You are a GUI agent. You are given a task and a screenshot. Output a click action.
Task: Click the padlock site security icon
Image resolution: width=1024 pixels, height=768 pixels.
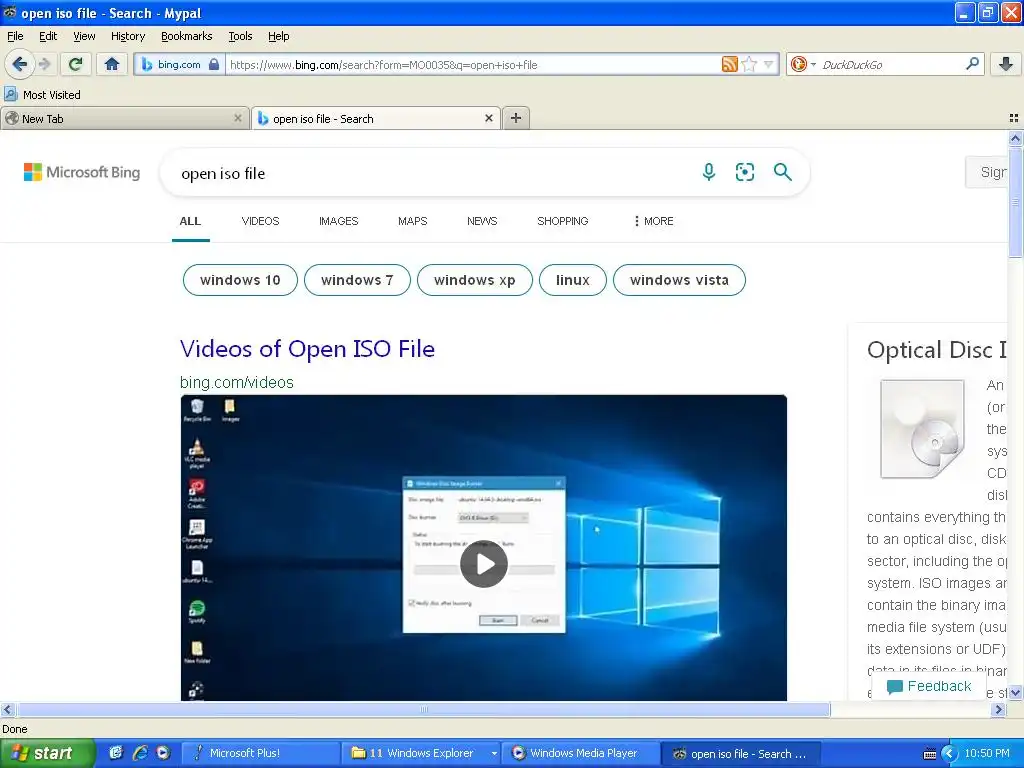pos(214,64)
